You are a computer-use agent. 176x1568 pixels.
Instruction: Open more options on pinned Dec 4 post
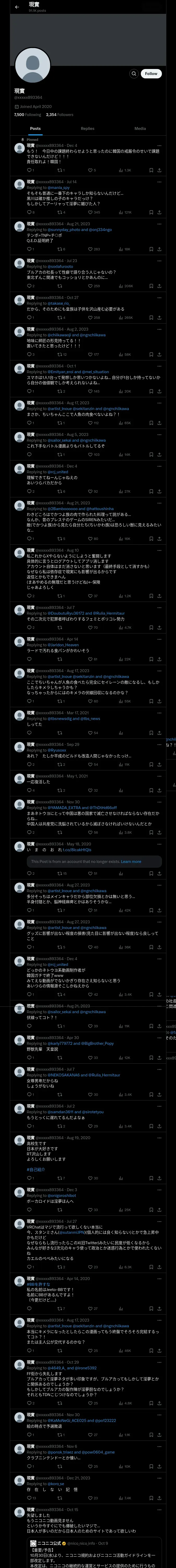point(160,146)
